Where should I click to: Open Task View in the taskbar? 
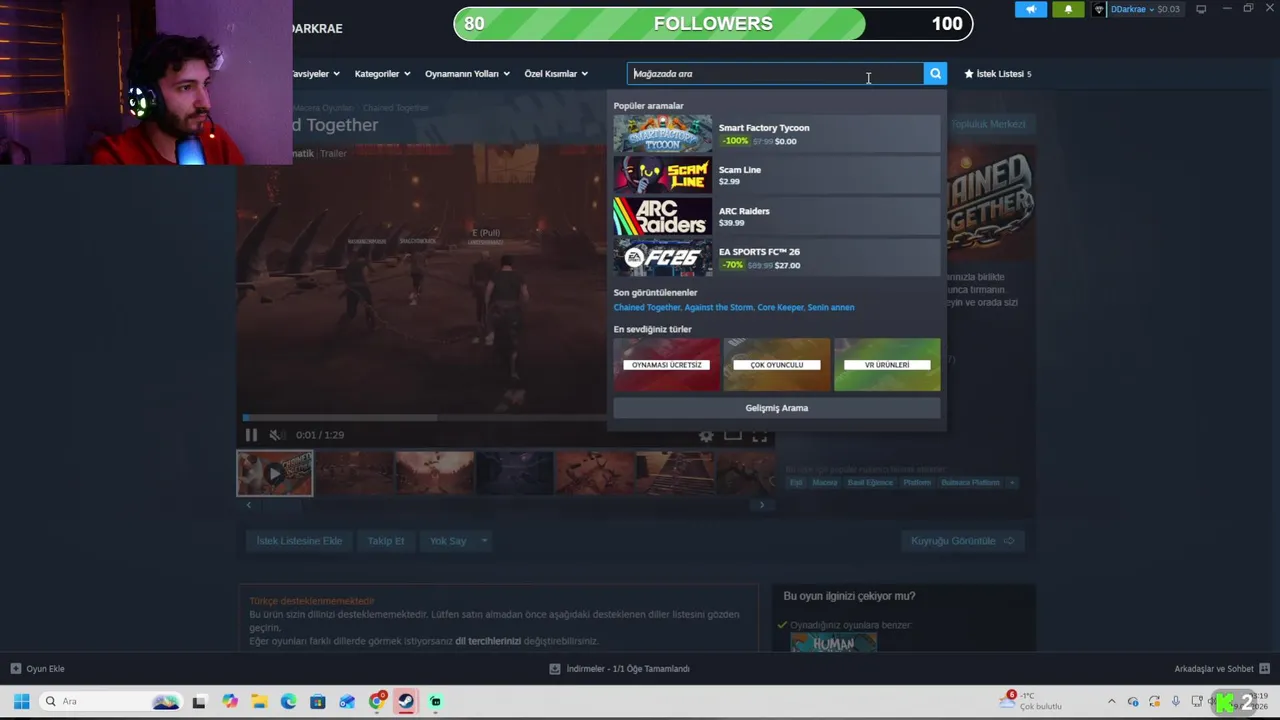tap(199, 701)
